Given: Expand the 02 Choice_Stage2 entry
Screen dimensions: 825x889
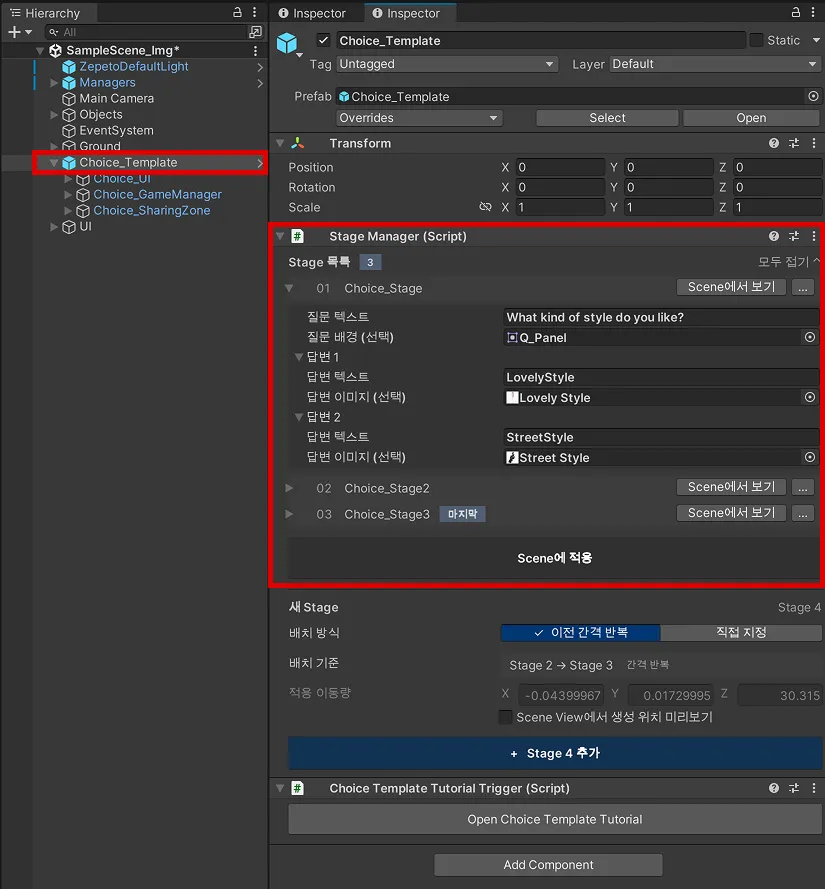Looking at the screenshot, I should [x=289, y=488].
